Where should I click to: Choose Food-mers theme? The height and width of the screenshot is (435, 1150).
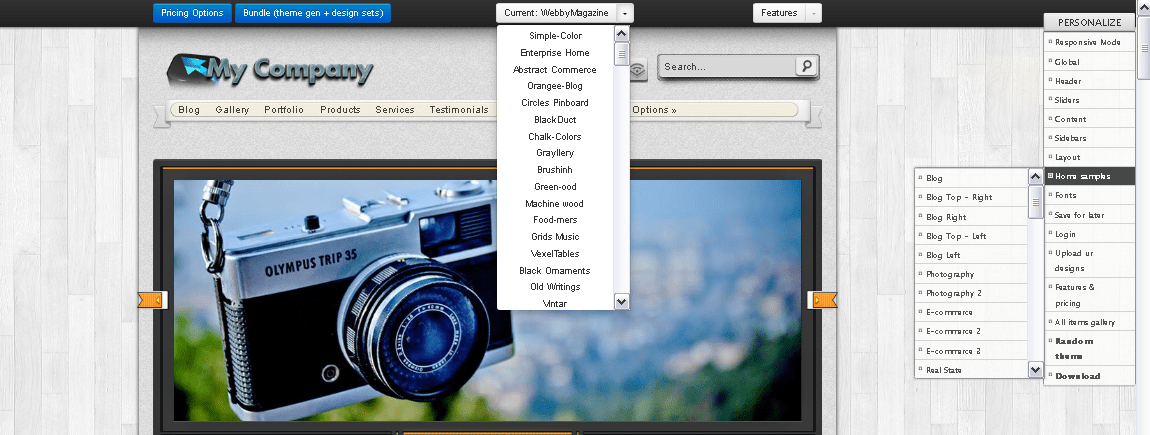coord(555,219)
